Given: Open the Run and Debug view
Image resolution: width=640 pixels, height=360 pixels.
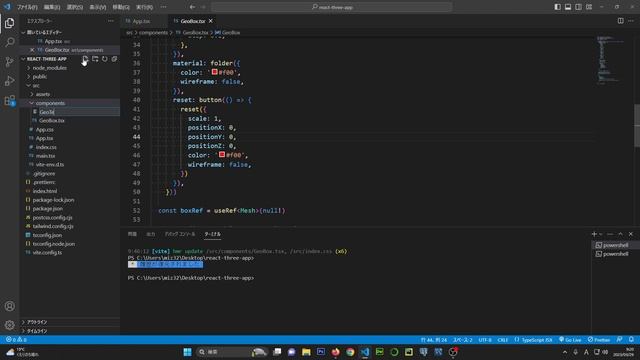Looking at the screenshot, I should coord(9,81).
